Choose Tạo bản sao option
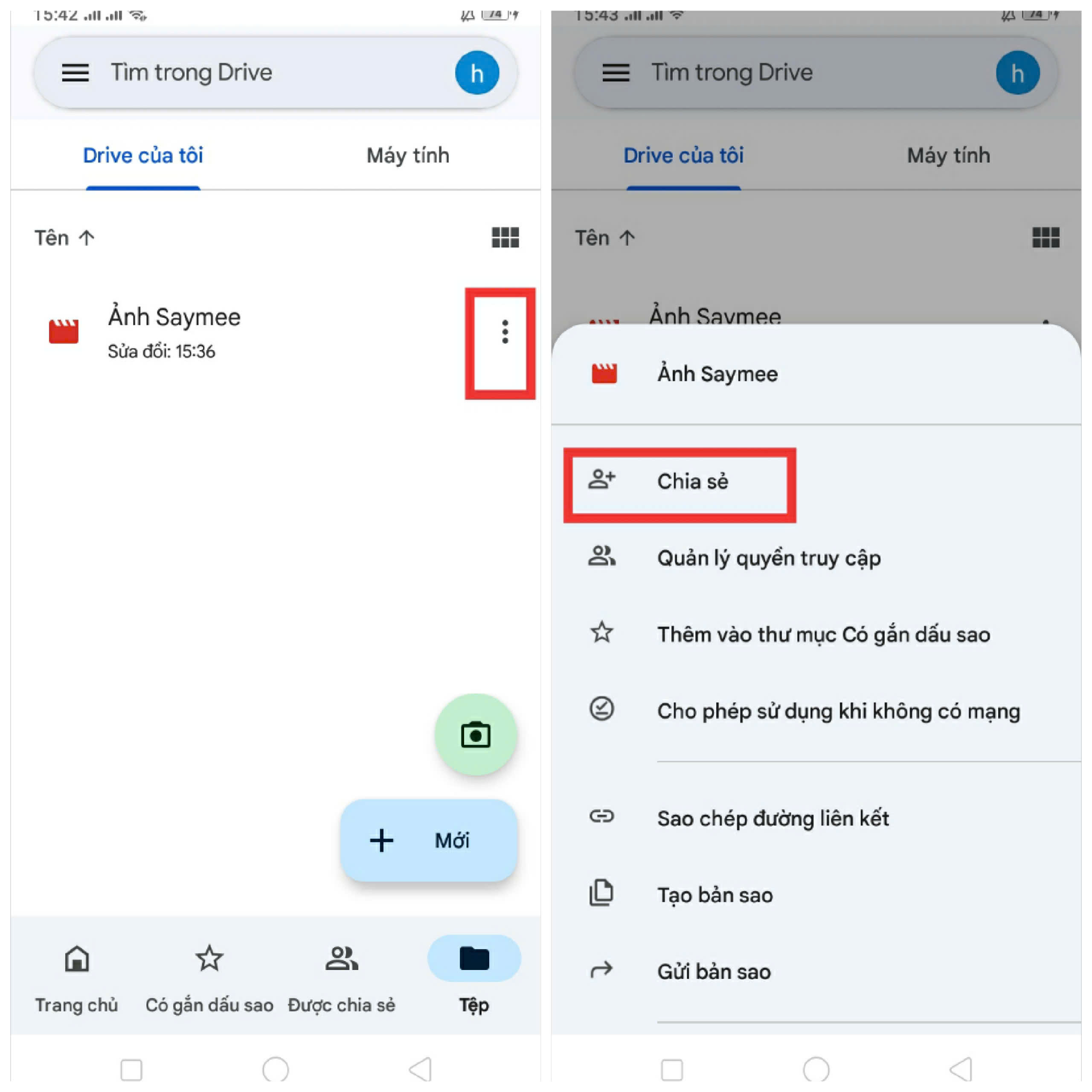This screenshot has height=1092, width=1092. click(714, 895)
